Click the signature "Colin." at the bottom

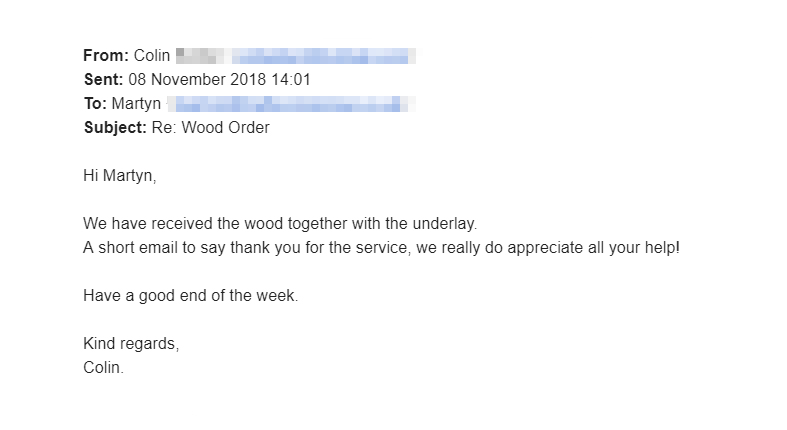(104, 368)
